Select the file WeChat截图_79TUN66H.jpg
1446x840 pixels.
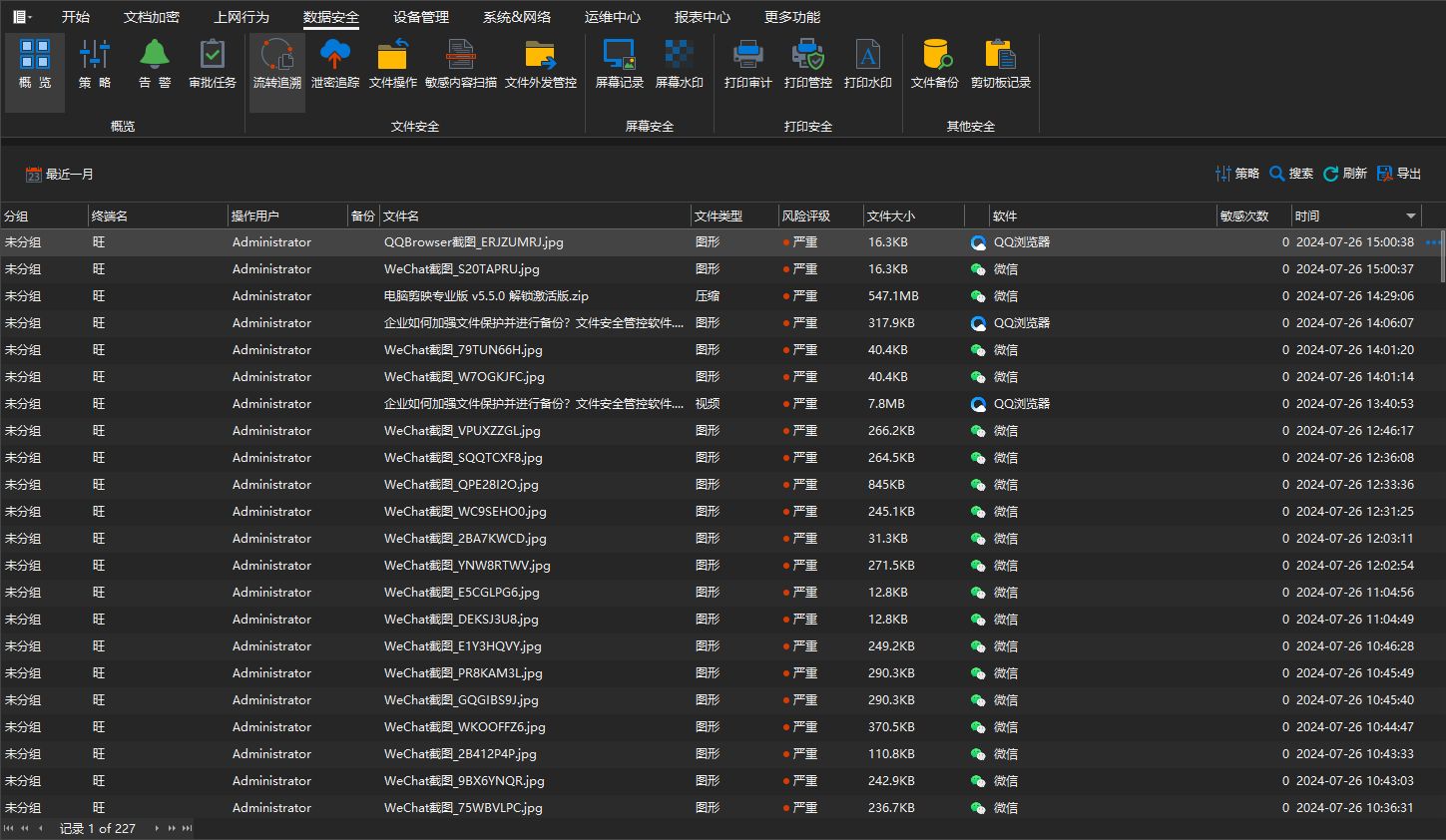(x=464, y=350)
